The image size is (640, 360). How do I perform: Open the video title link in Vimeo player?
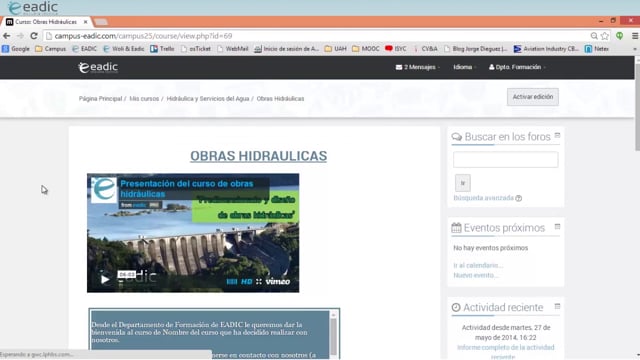pos(187,189)
